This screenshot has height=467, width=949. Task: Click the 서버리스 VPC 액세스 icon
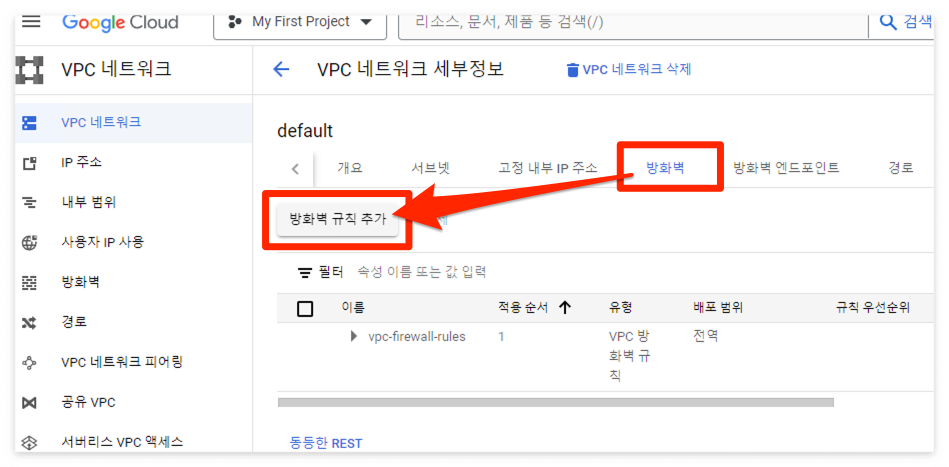coord(29,442)
